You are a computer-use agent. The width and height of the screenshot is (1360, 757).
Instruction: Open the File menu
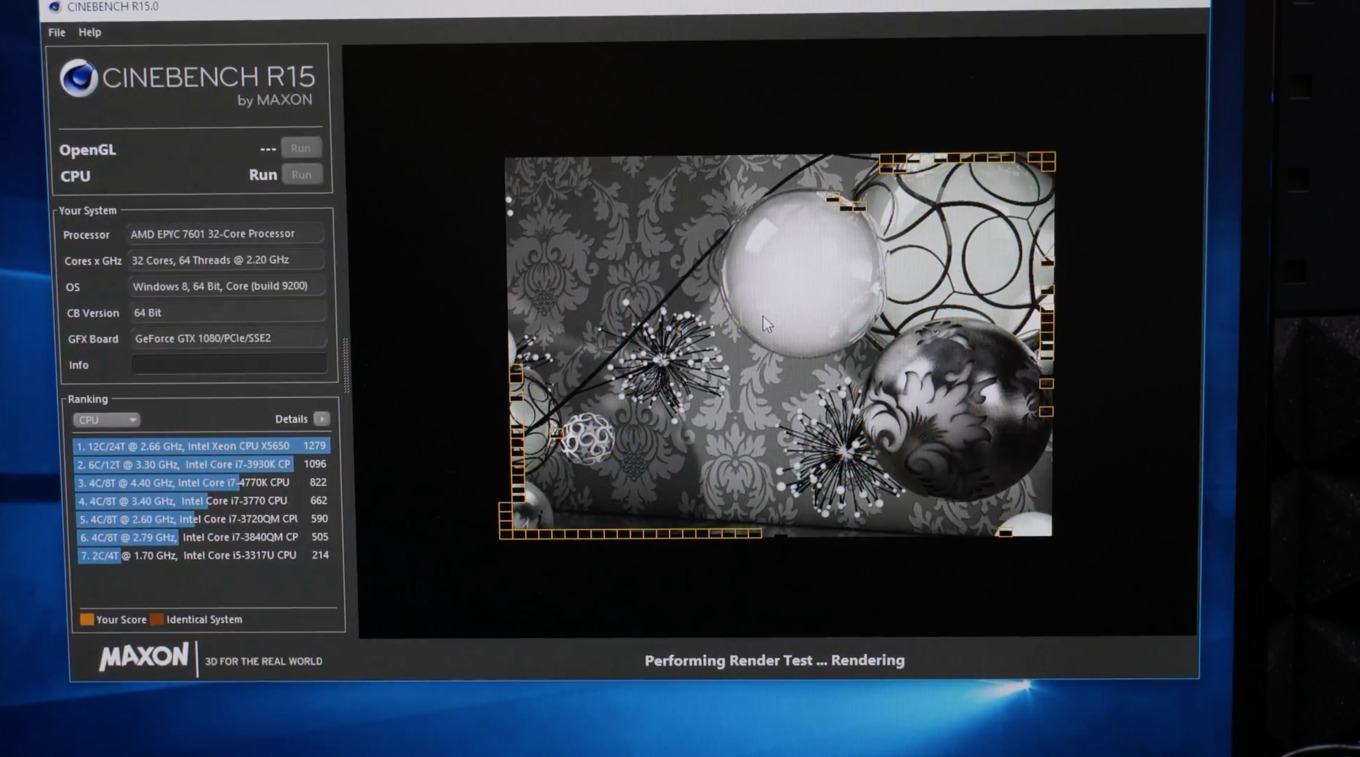(x=57, y=32)
